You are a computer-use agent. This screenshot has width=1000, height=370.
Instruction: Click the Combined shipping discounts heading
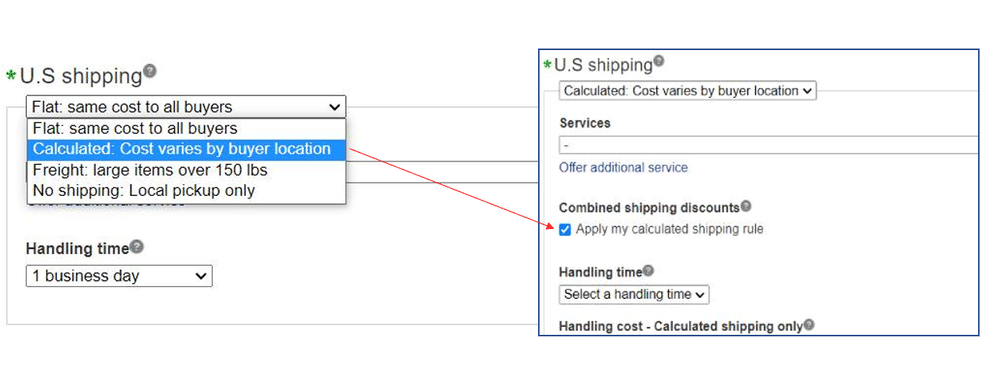point(649,207)
